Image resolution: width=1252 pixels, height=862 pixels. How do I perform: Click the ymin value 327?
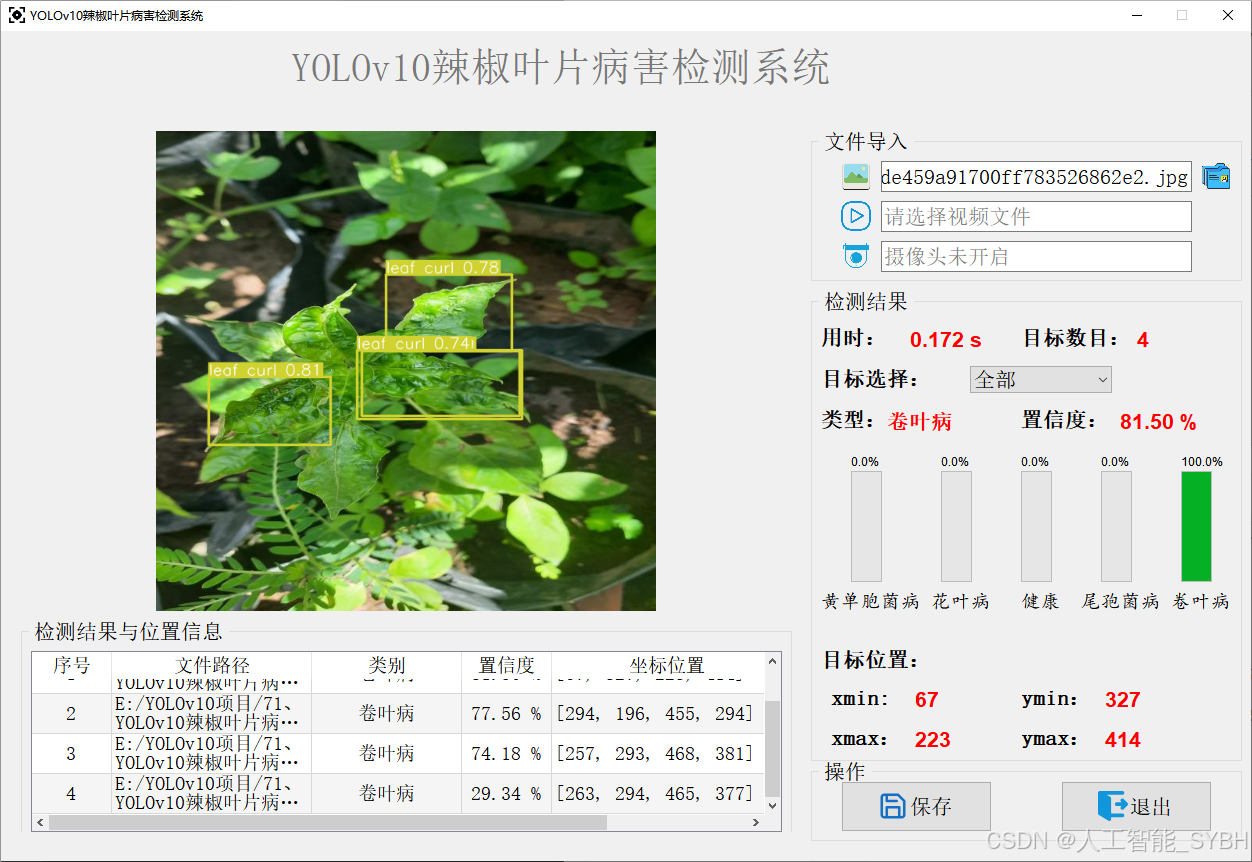click(x=1122, y=700)
